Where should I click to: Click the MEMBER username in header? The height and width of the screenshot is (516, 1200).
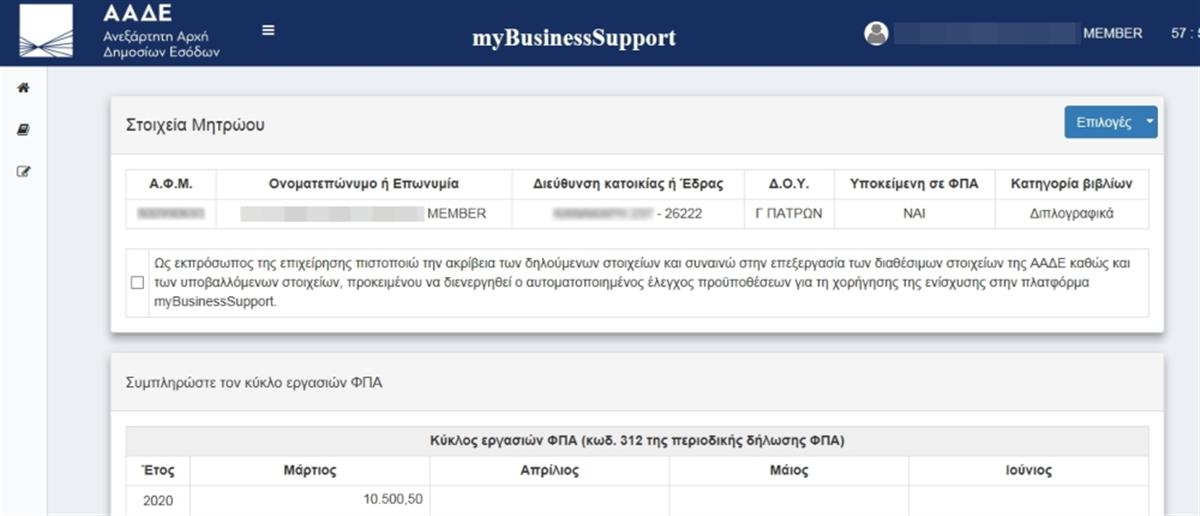[1112, 33]
